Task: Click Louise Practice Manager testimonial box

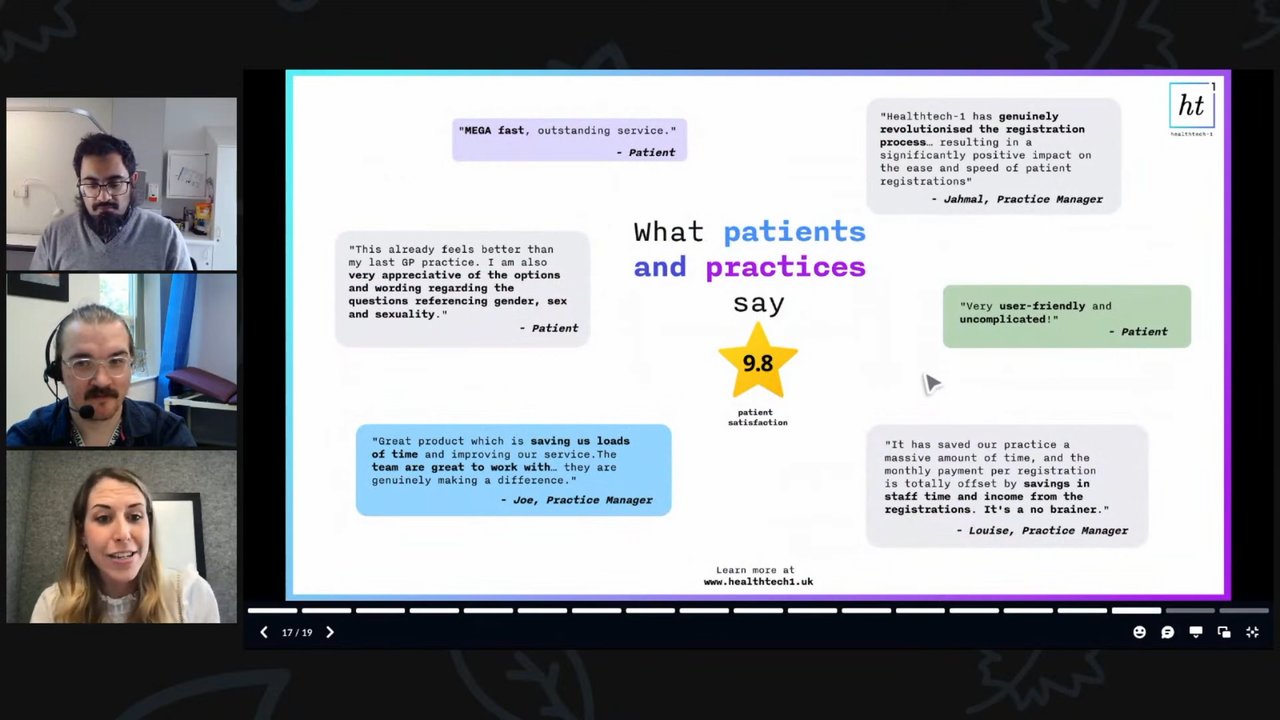Action: [1007, 486]
